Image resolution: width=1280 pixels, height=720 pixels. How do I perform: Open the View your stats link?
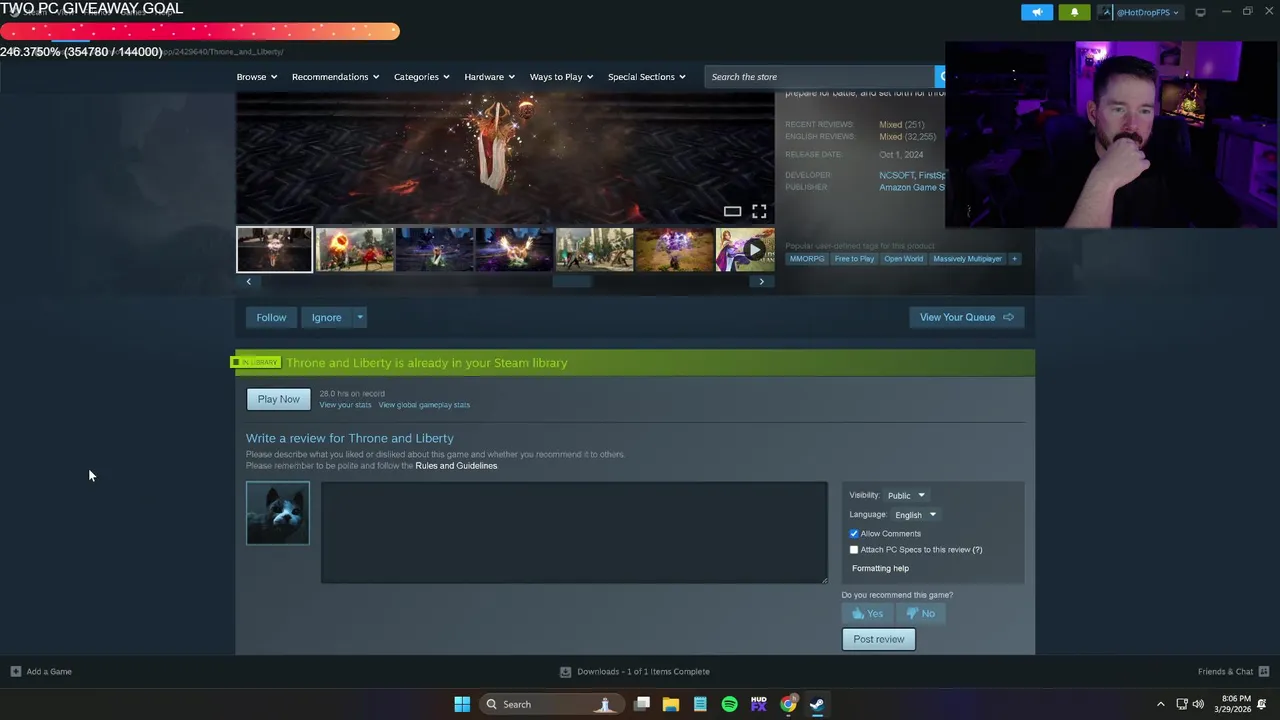(345, 405)
